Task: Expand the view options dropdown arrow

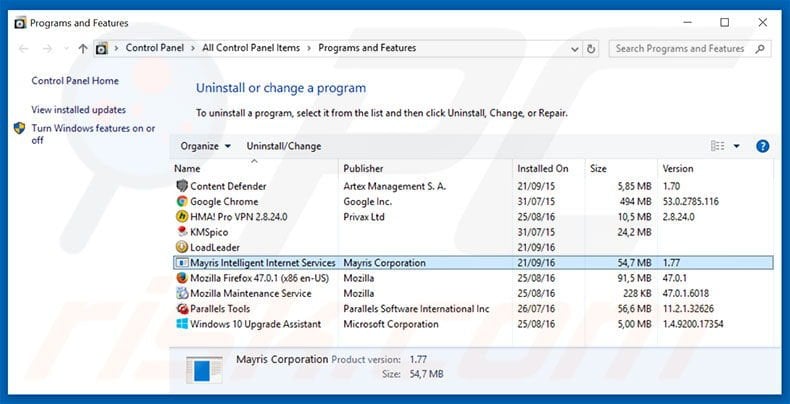Action: point(737,146)
